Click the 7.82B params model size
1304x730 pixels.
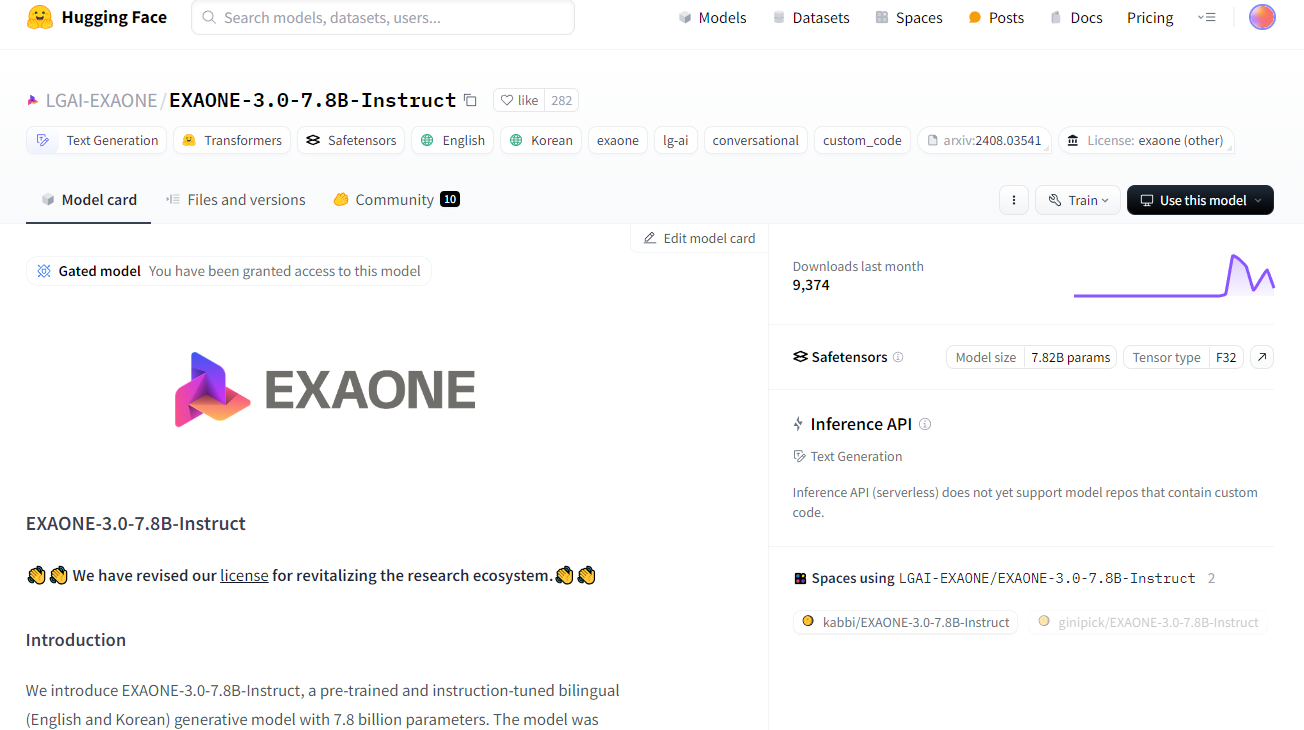tap(1070, 357)
